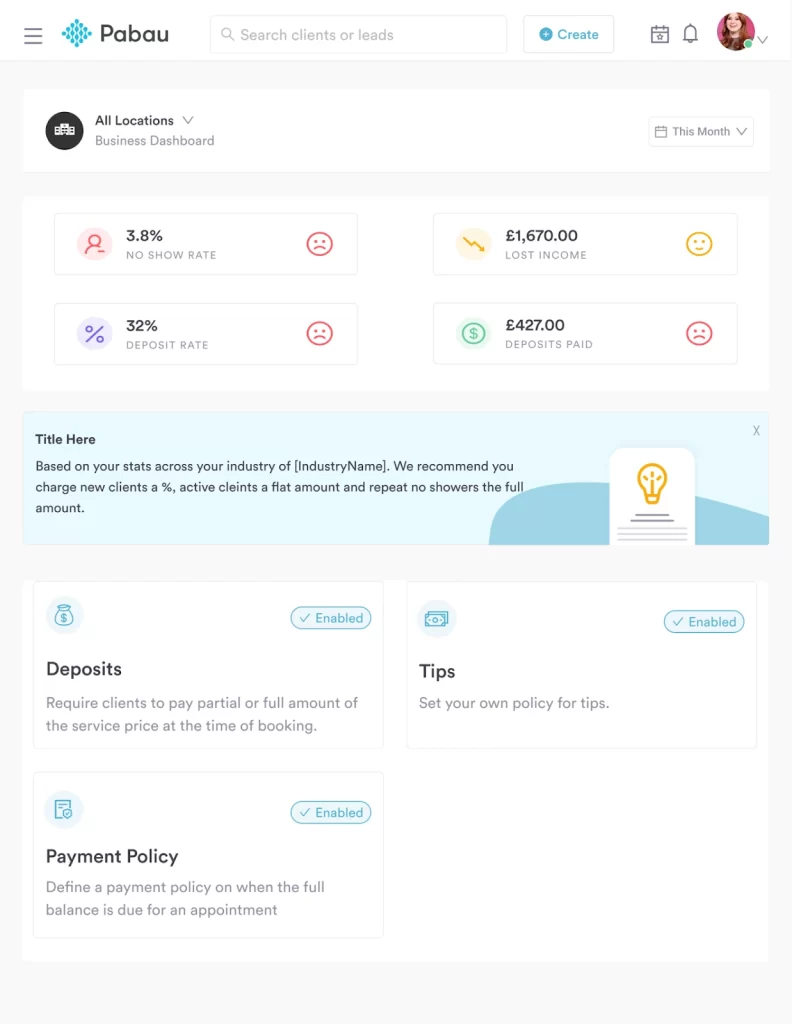The width and height of the screenshot is (792, 1024).
Task: Open the Deposits settings card
Action: tap(208, 680)
